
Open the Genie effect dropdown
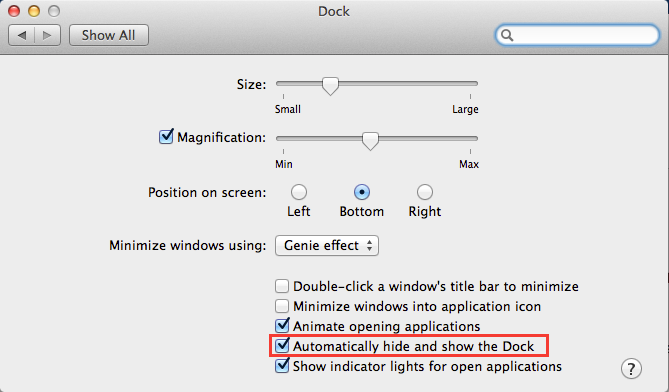(327, 246)
